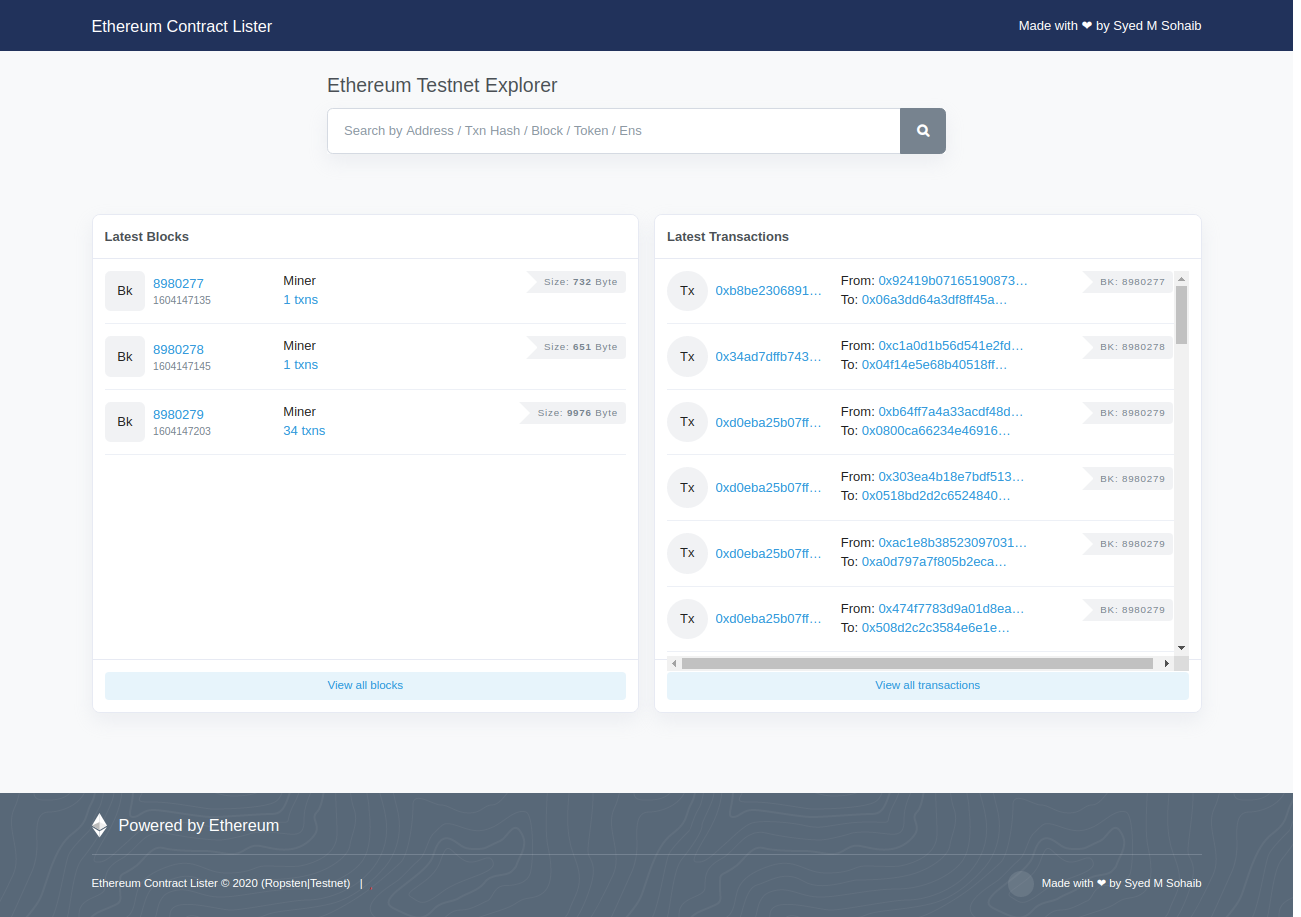Open To address 0x0800ca66234e46916…
This screenshot has width=1301, height=917.
[936, 431]
